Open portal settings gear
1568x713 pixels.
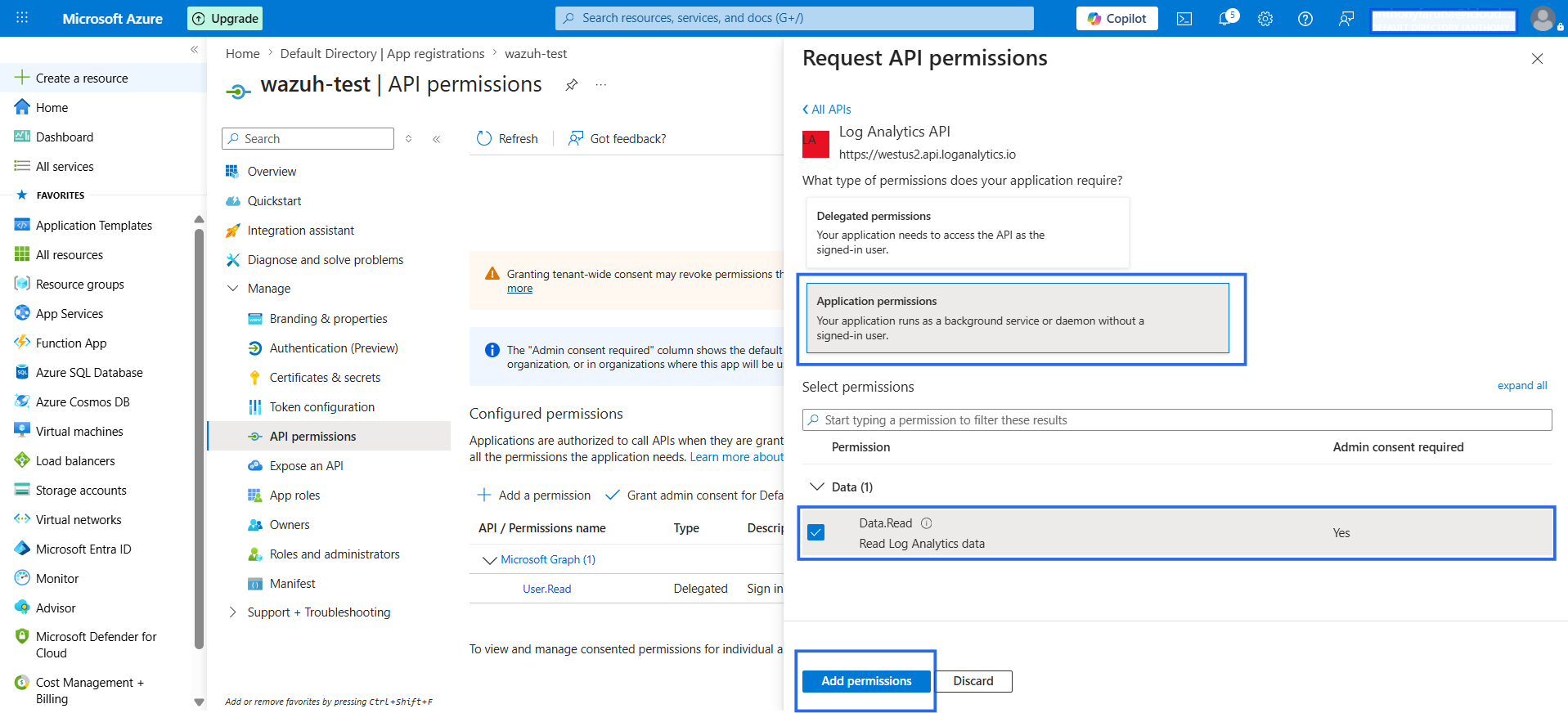coord(1265,19)
